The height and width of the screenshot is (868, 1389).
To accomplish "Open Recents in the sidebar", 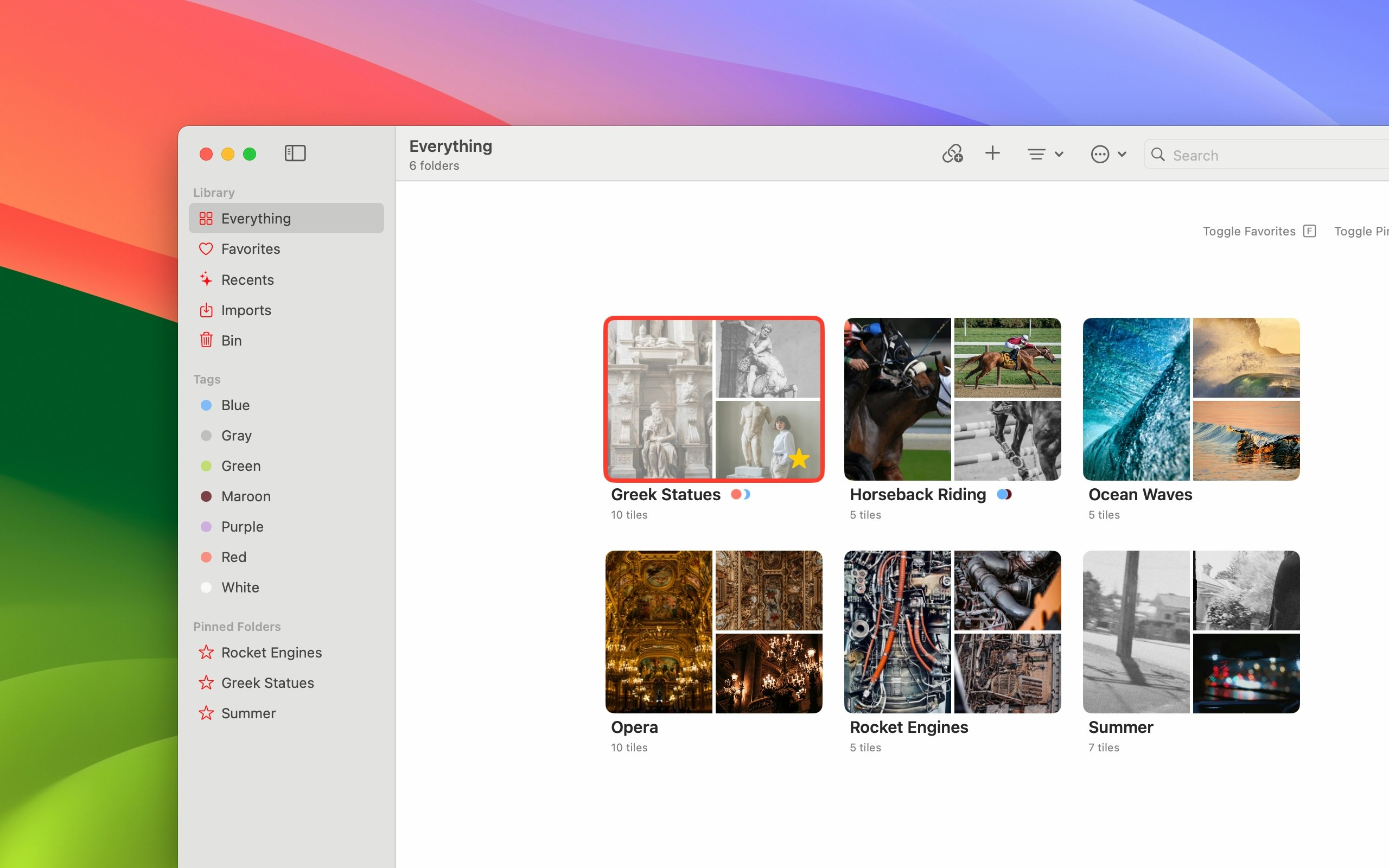I will click(286, 279).
